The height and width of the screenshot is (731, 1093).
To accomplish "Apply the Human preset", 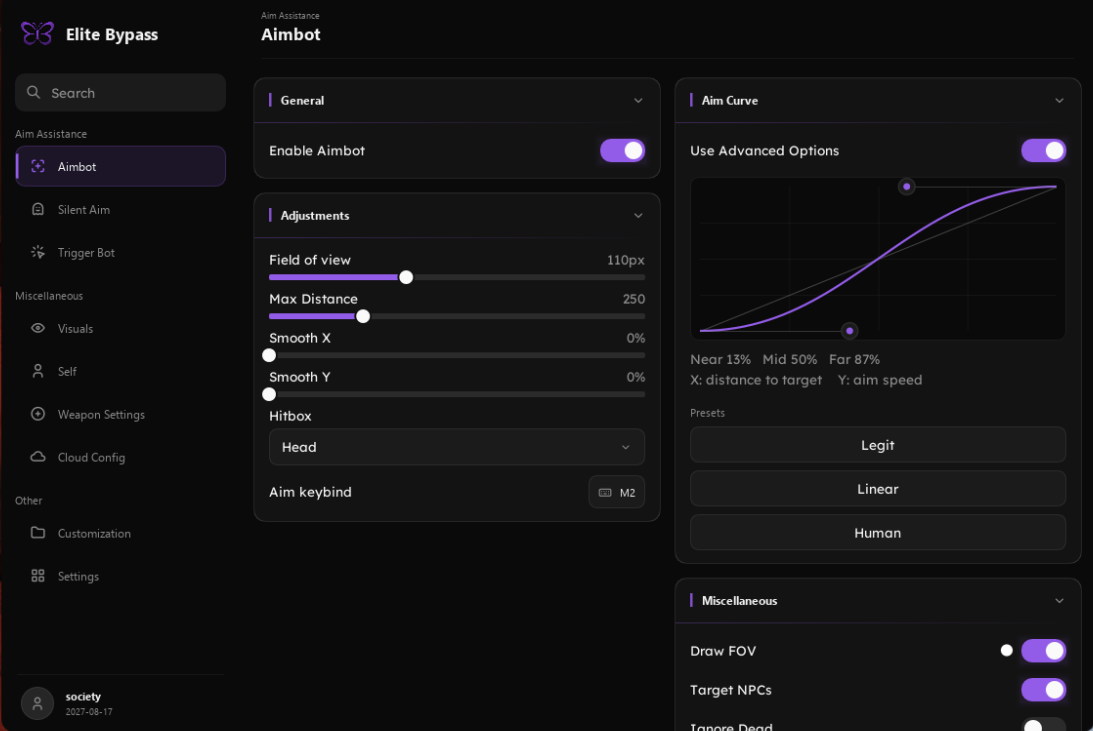I will (x=878, y=532).
